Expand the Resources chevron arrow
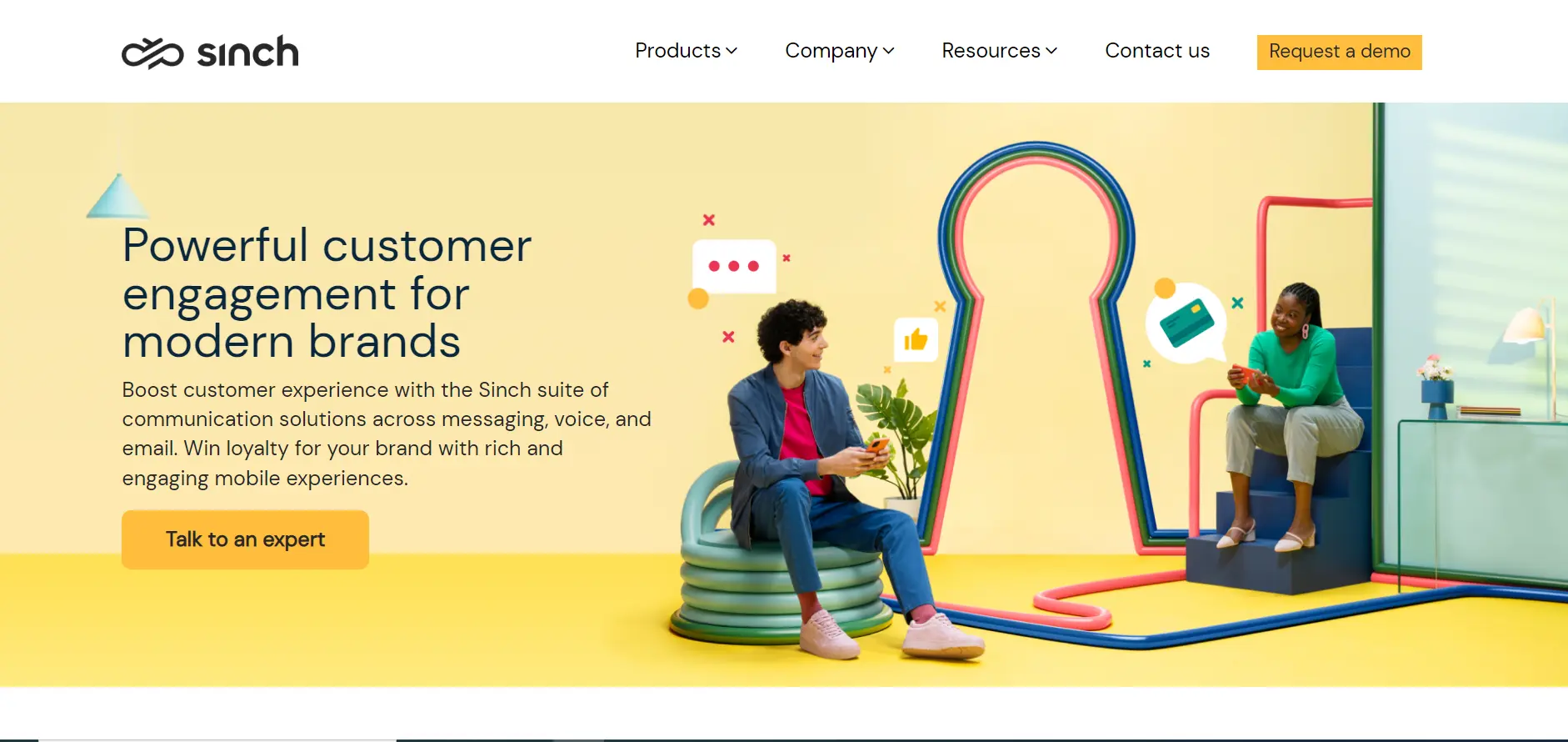The image size is (1568, 742). (1051, 51)
